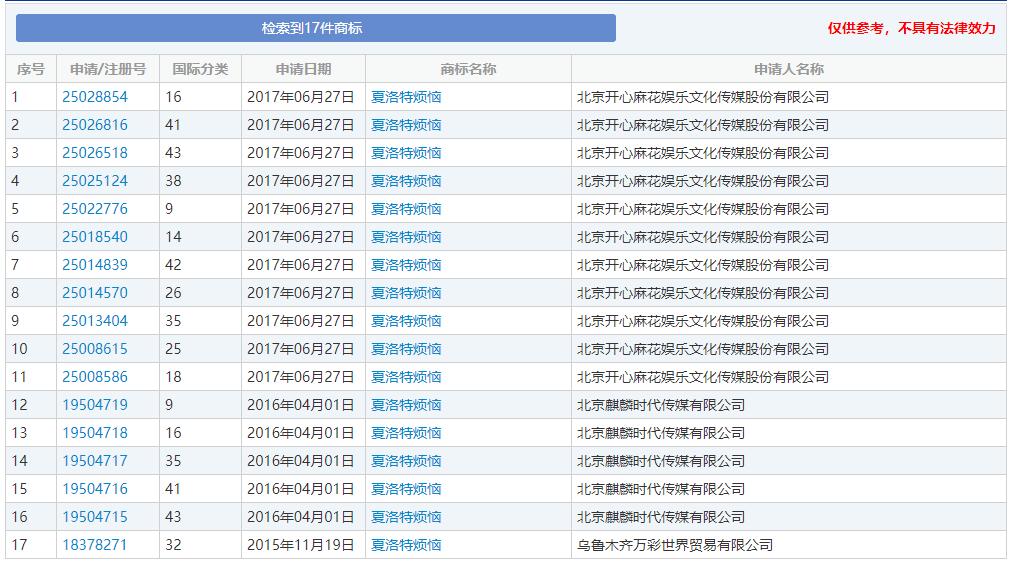The height and width of the screenshot is (564, 1015).
Task: Click the 申请人名称 column header
Action: coord(788,69)
